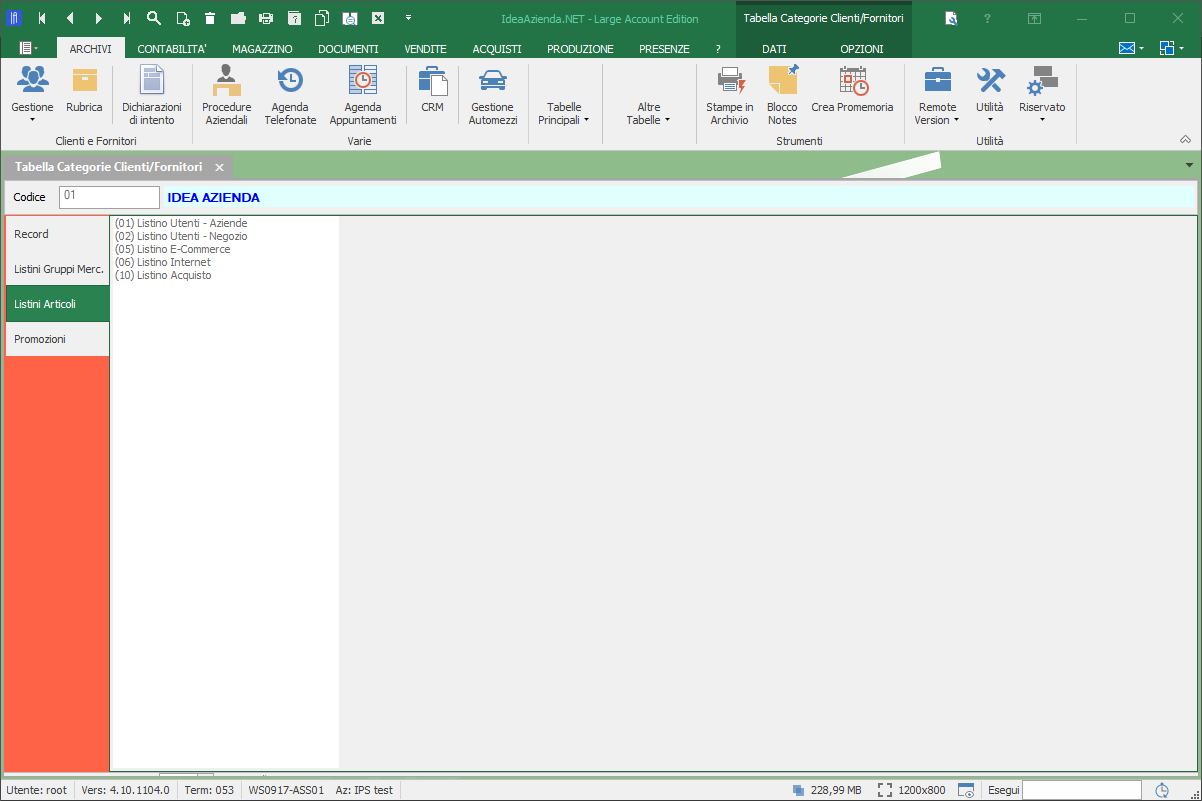Click the Codice input field

point(109,197)
